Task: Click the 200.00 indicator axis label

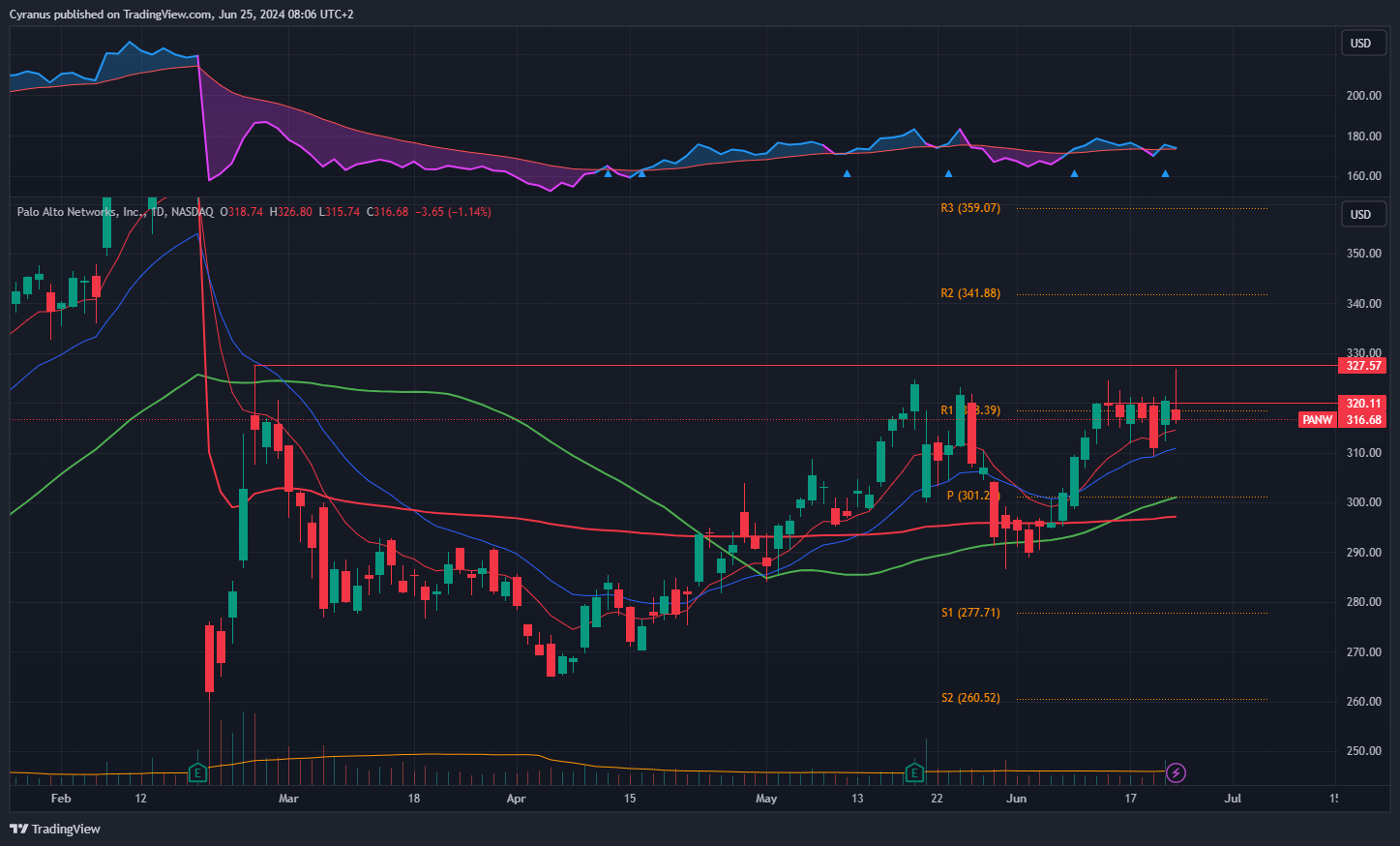Action: tap(1364, 96)
